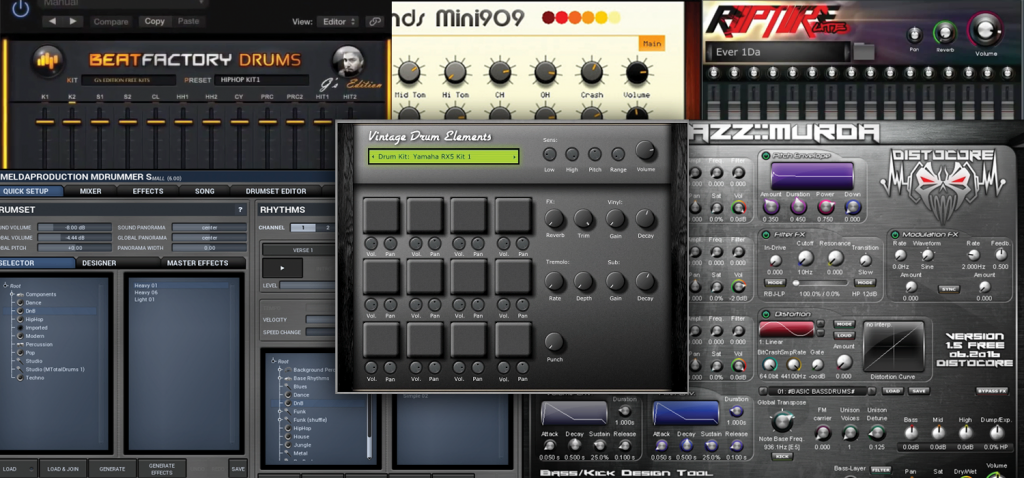Image resolution: width=1024 pixels, height=478 pixels.
Task: Click the BeatFactory orange bars logo icon
Action: (46, 61)
